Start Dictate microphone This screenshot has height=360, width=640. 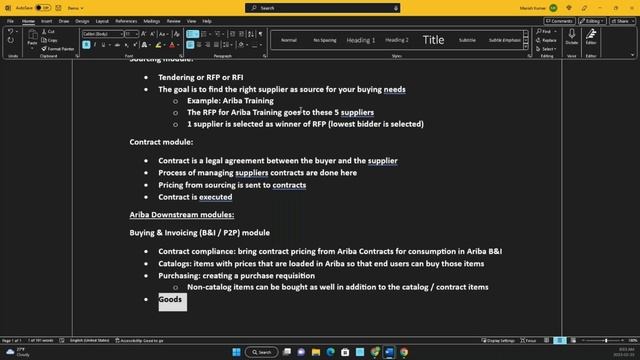pyautogui.click(x=571, y=37)
